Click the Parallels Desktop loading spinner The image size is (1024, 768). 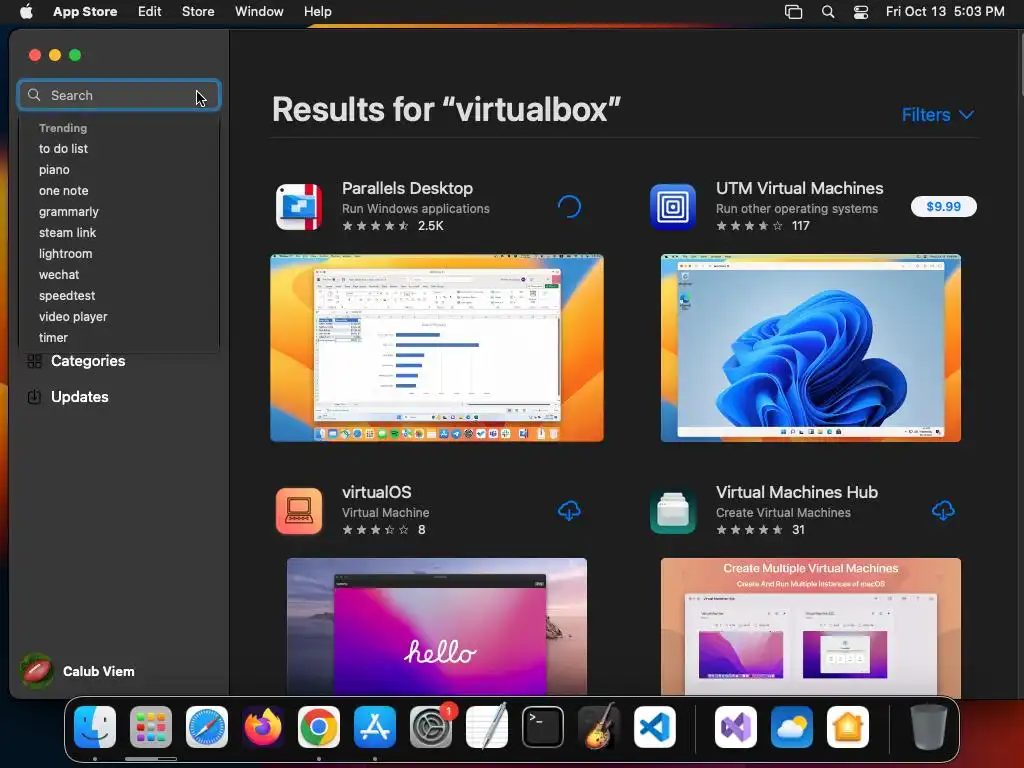[569, 206]
